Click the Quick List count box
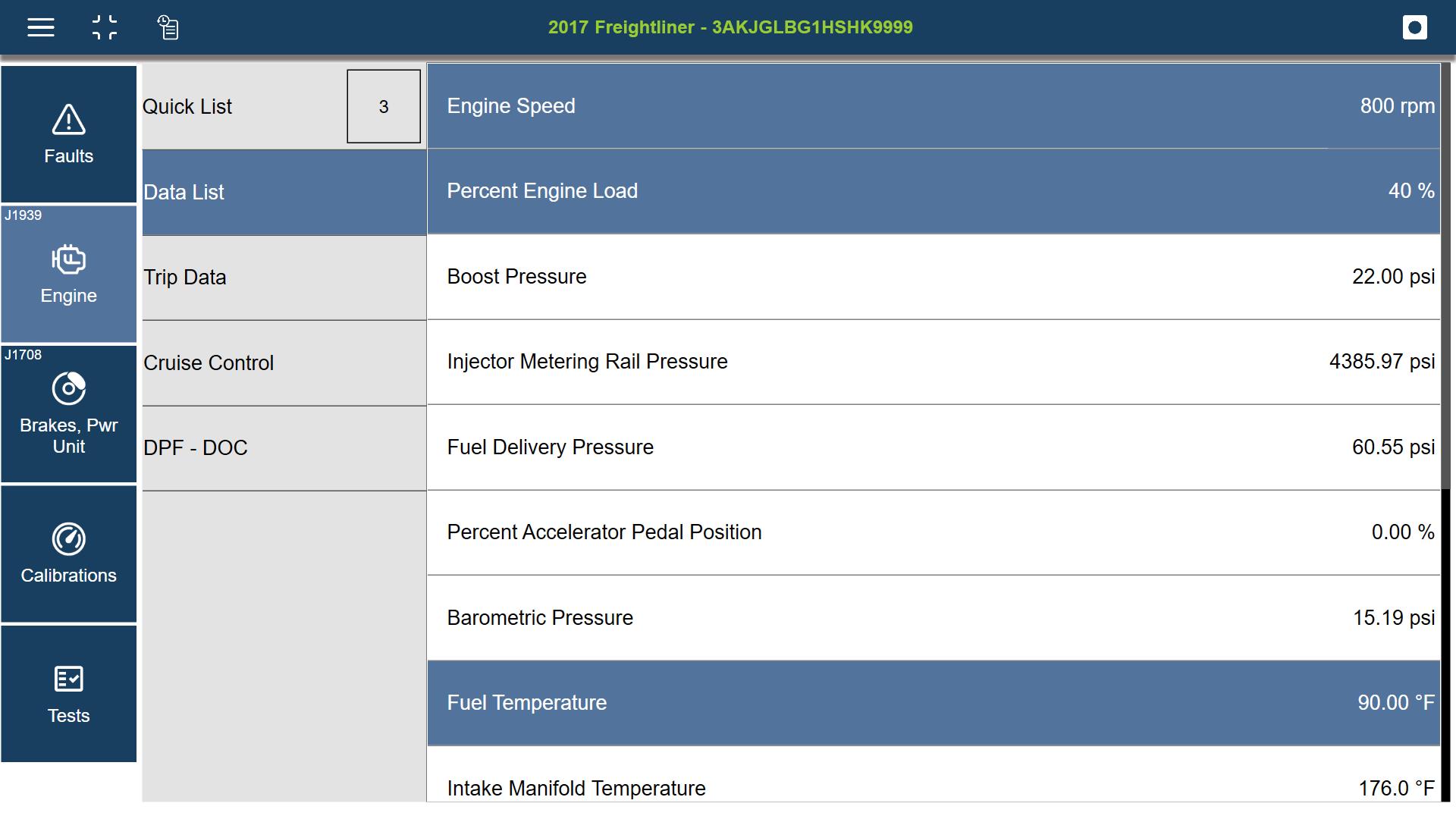Screen dimensions: 1456x819 click(x=384, y=107)
